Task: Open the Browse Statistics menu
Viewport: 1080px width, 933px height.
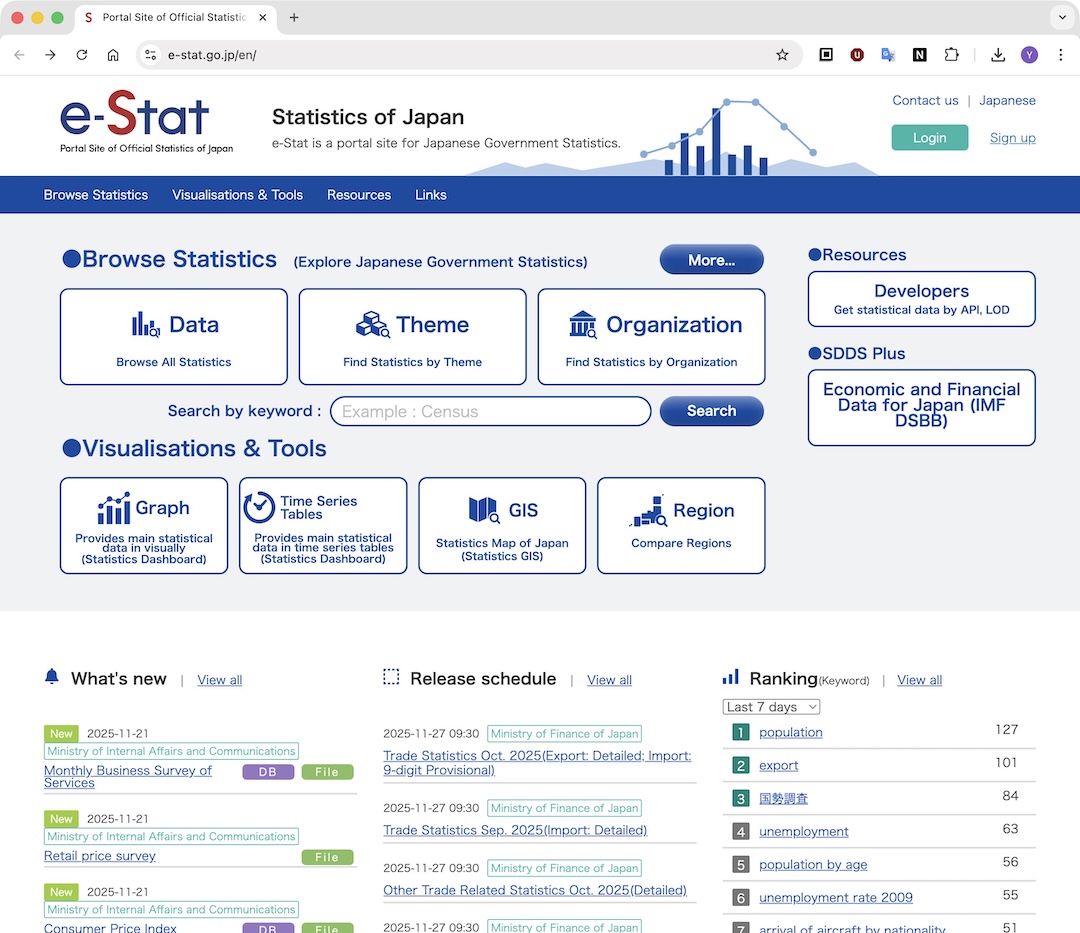Action: pyautogui.click(x=96, y=195)
